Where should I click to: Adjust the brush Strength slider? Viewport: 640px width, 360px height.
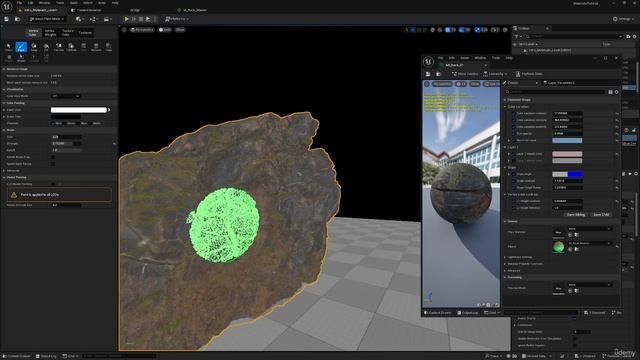(66, 144)
